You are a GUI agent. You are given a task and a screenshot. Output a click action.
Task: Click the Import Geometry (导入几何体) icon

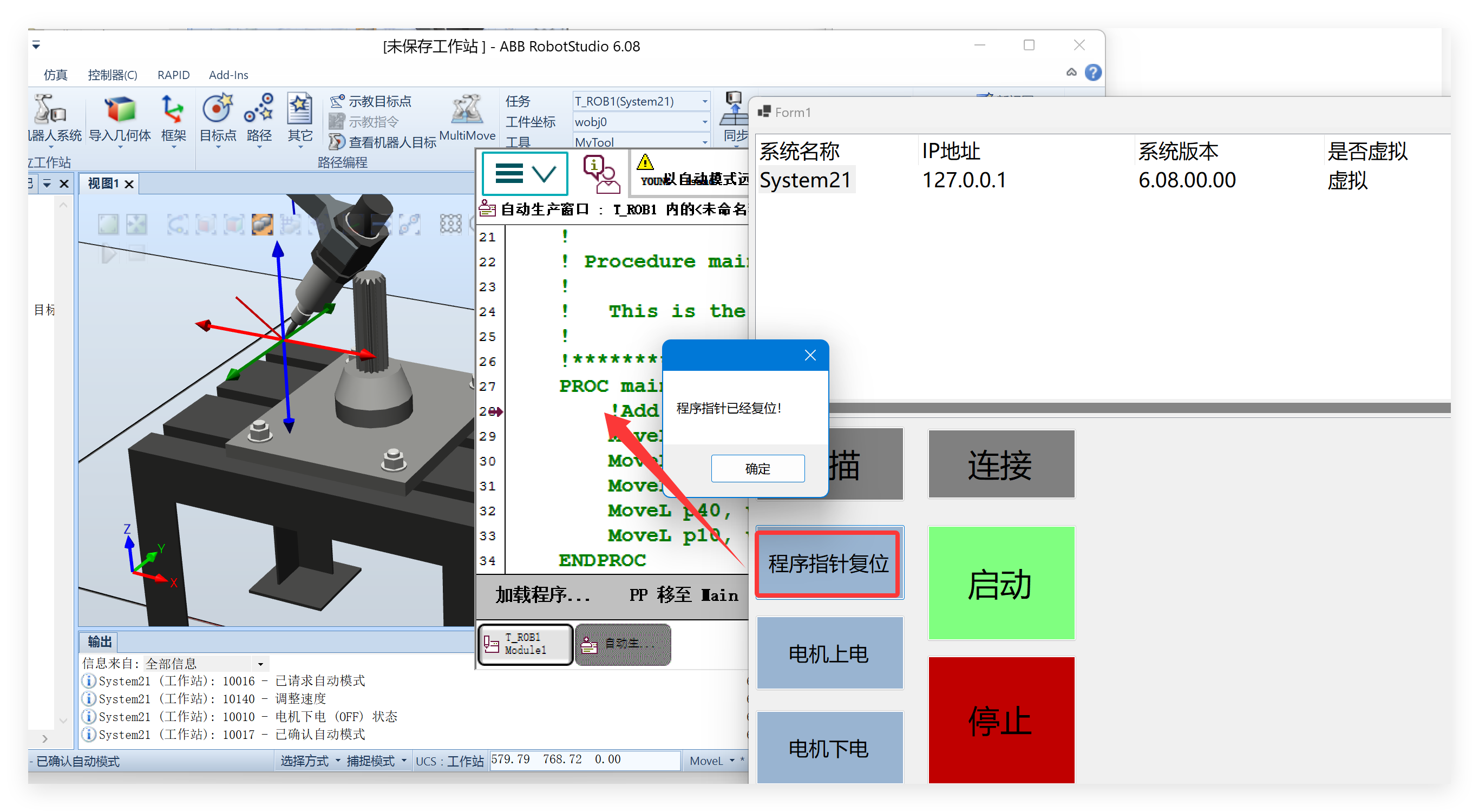[x=120, y=109]
